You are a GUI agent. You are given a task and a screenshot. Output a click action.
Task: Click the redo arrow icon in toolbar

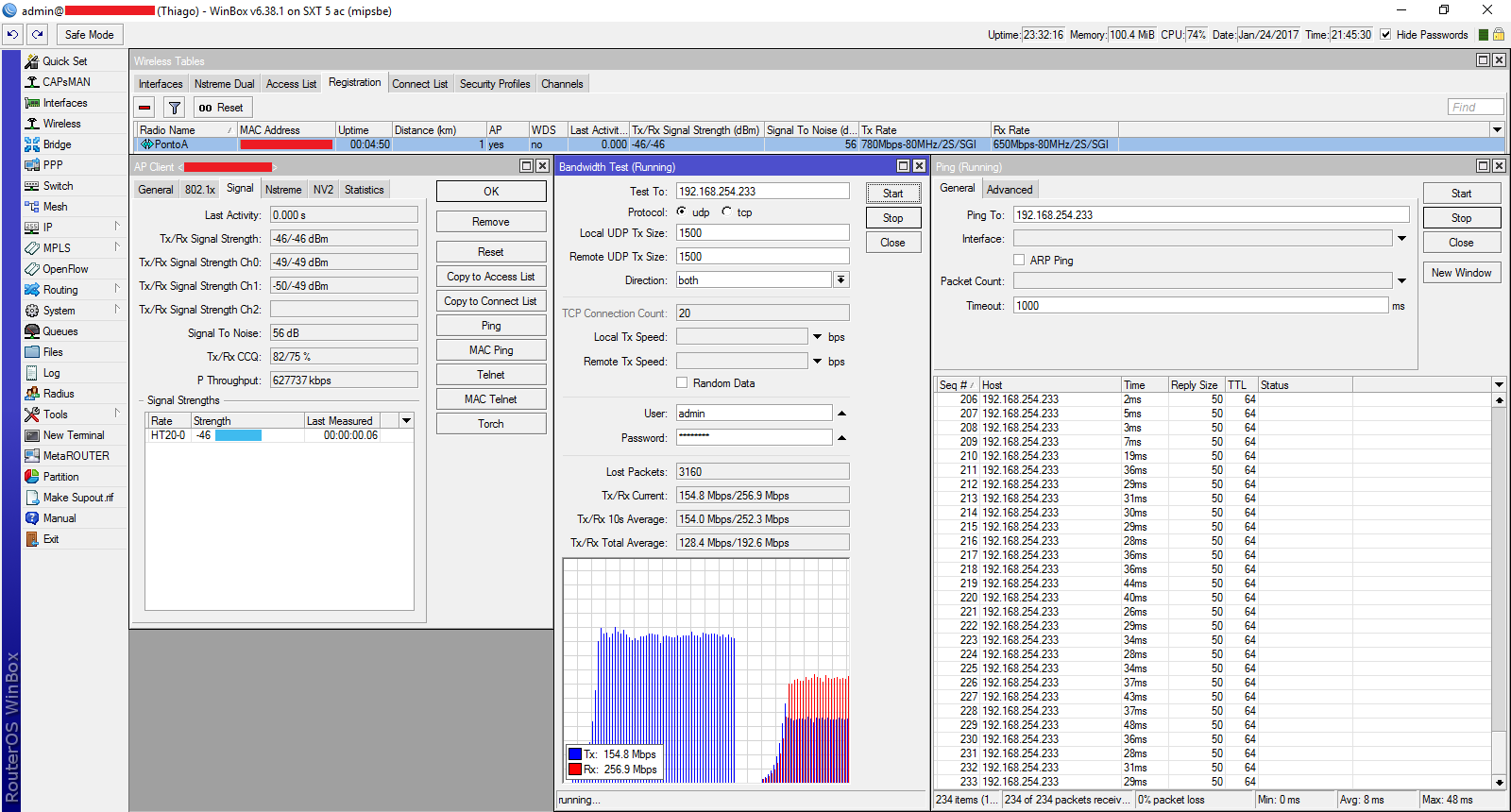(x=37, y=34)
